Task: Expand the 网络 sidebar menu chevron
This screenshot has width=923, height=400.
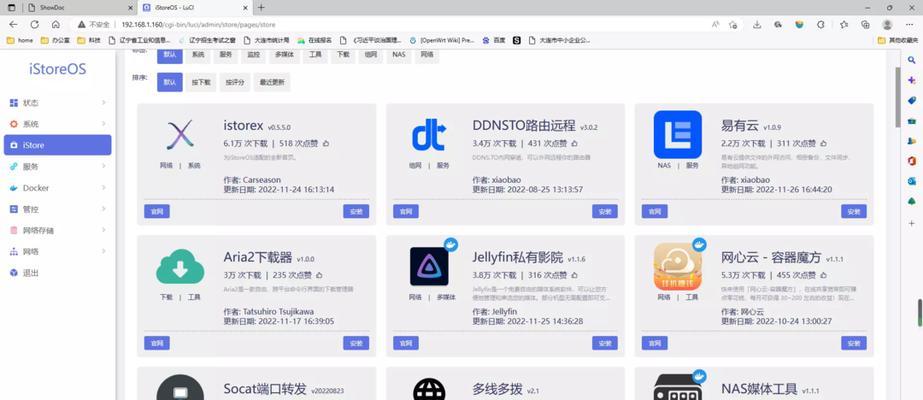Action: pos(104,251)
